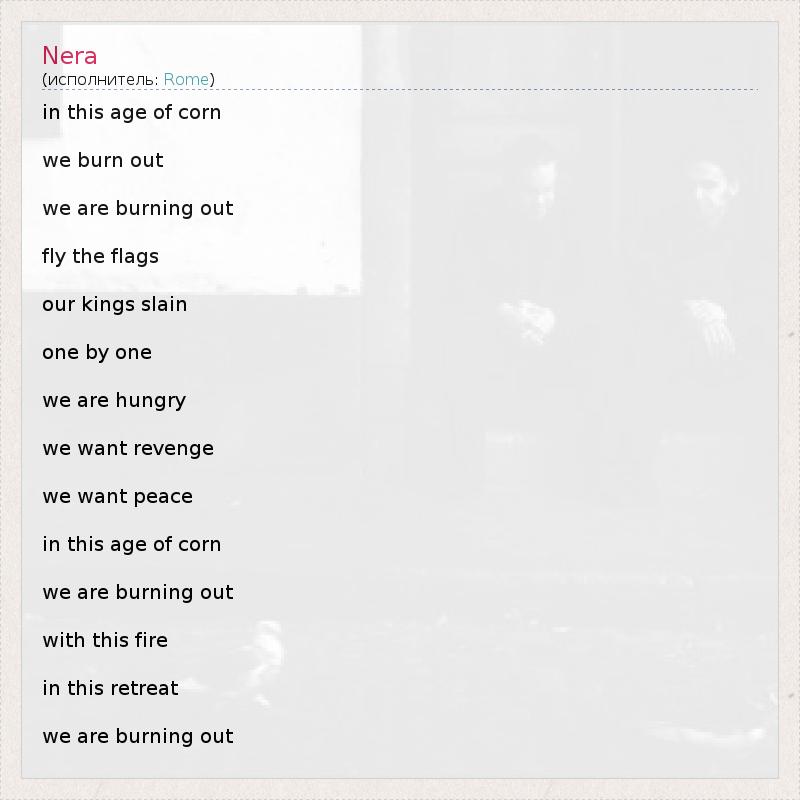Select the line "we want revenge"
The image size is (800, 800).
point(128,448)
